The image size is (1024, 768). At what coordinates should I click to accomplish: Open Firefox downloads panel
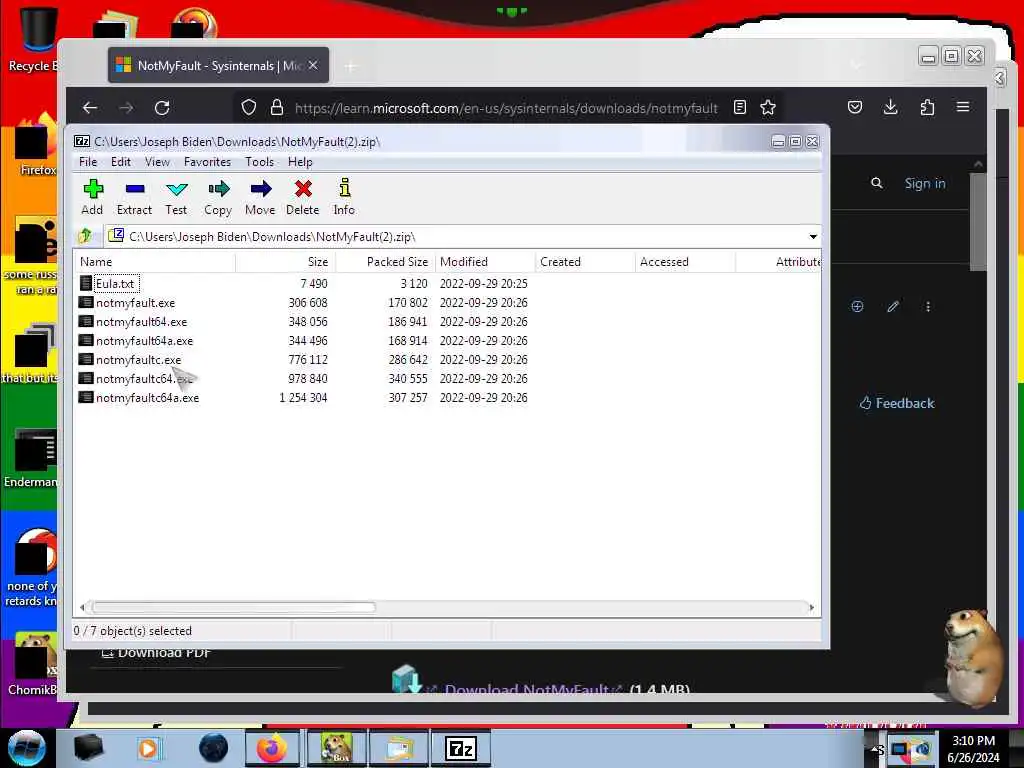coord(890,108)
